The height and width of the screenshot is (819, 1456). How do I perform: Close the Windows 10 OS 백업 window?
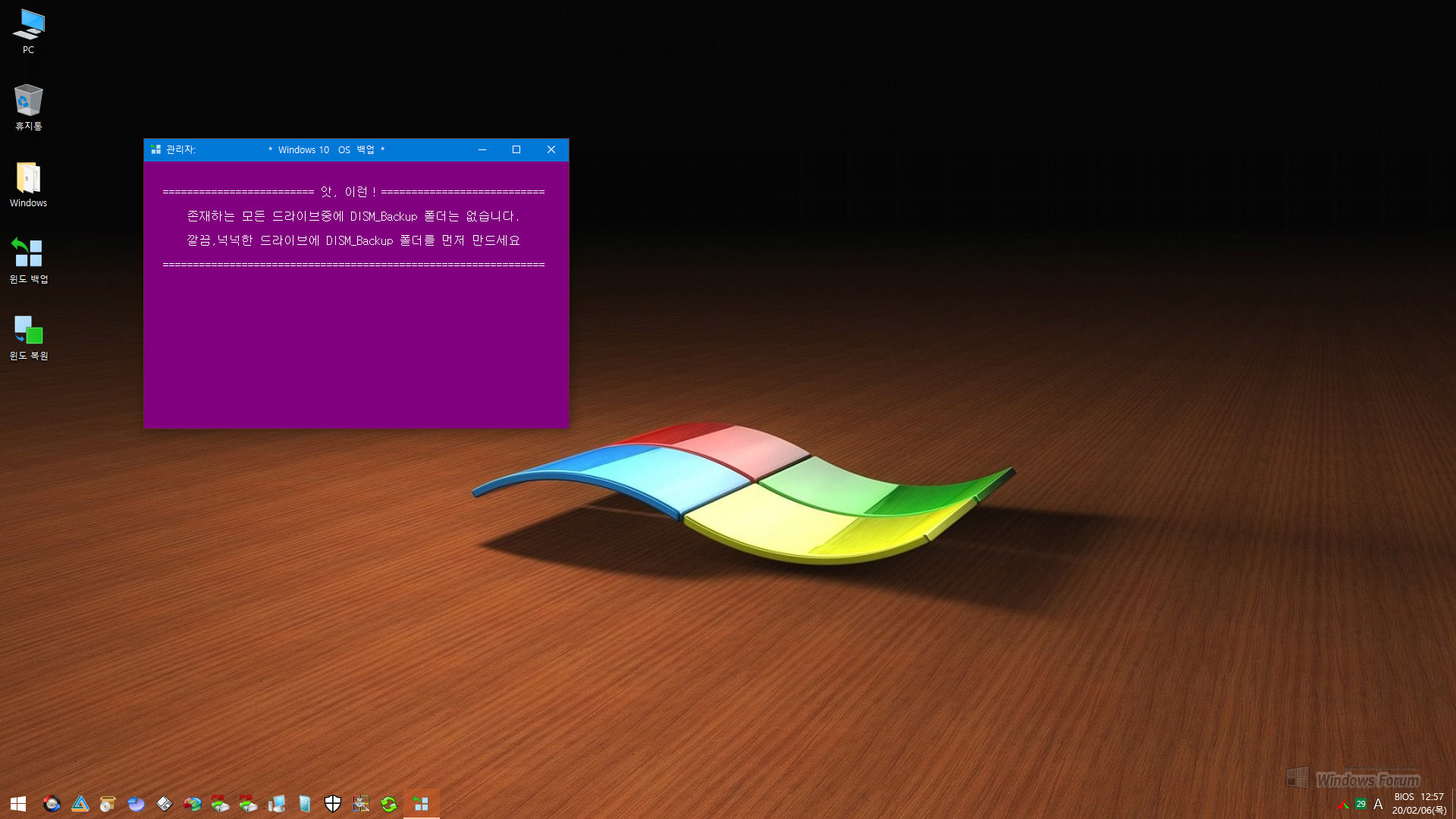[551, 149]
